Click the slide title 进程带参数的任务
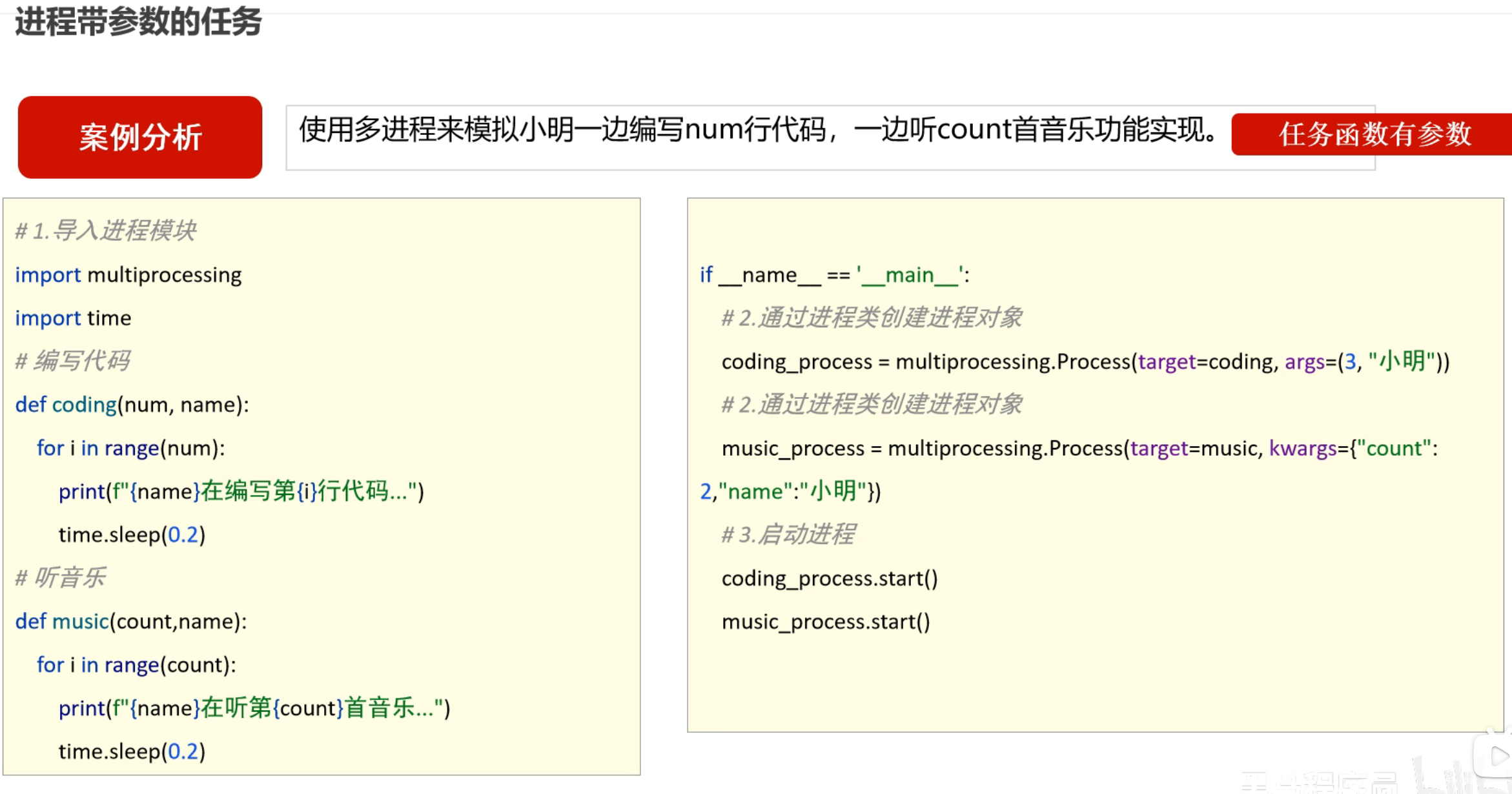The width and height of the screenshot is (1512, 794). pos(138,22)
